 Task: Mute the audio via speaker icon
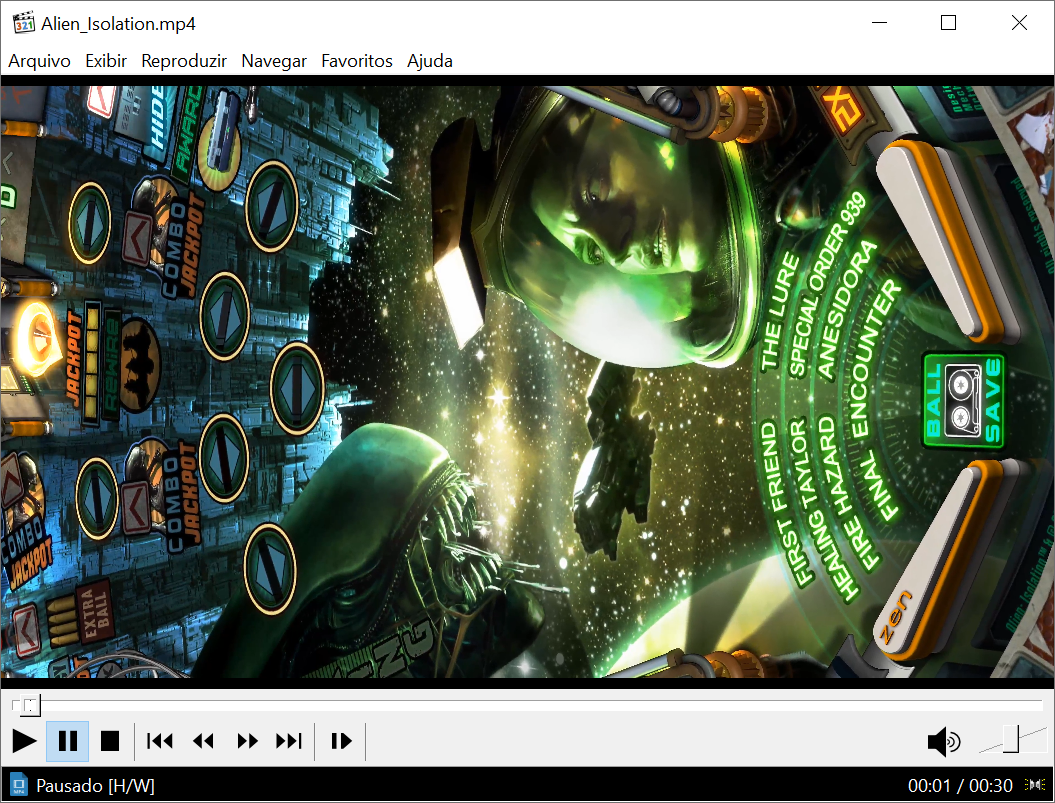[x=944, y=742]
